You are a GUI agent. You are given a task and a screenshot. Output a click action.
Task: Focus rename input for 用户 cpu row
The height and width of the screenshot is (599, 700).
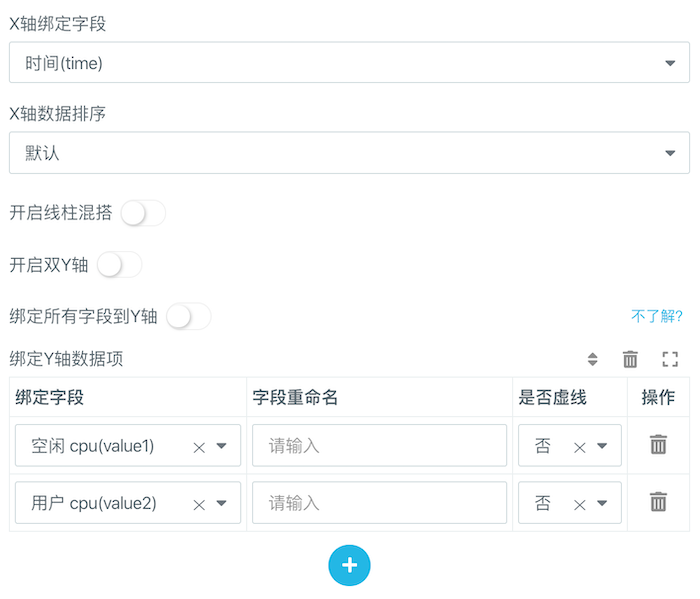pos(379,503)
